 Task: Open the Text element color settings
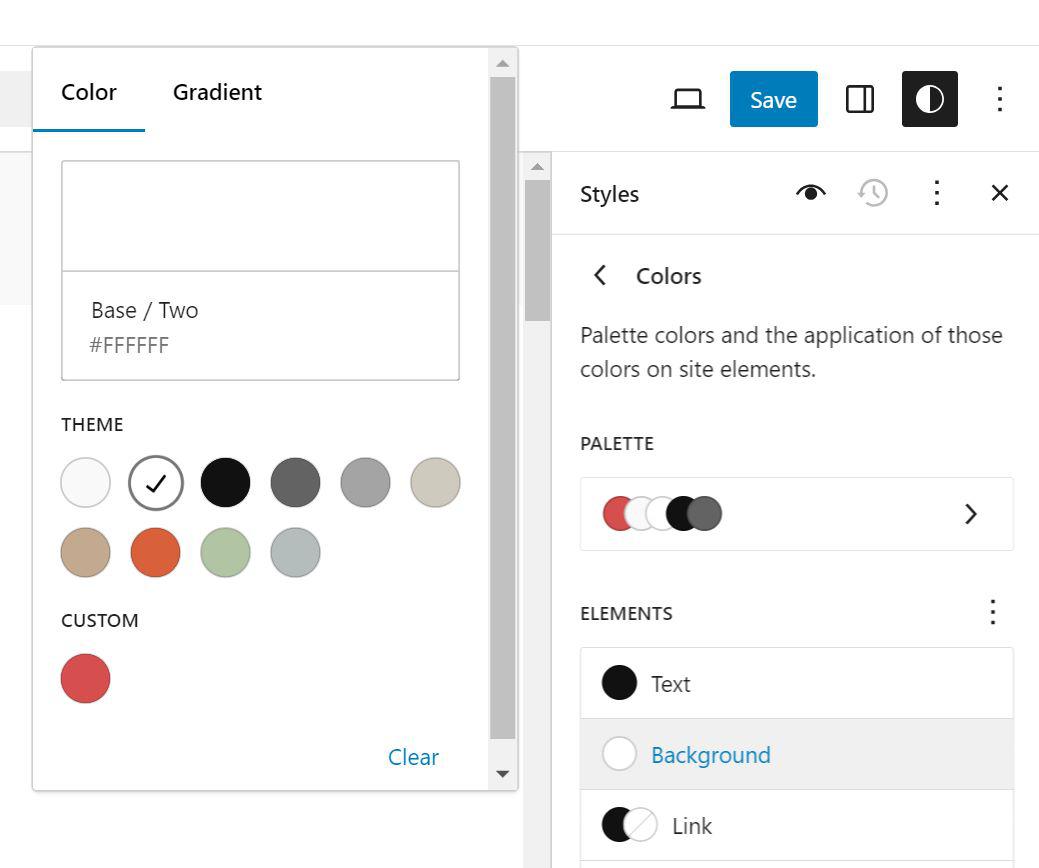(796, 684)
